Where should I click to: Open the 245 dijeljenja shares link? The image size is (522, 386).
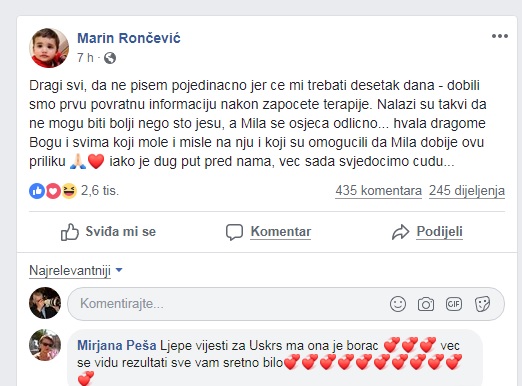click(x=467, y=191)
